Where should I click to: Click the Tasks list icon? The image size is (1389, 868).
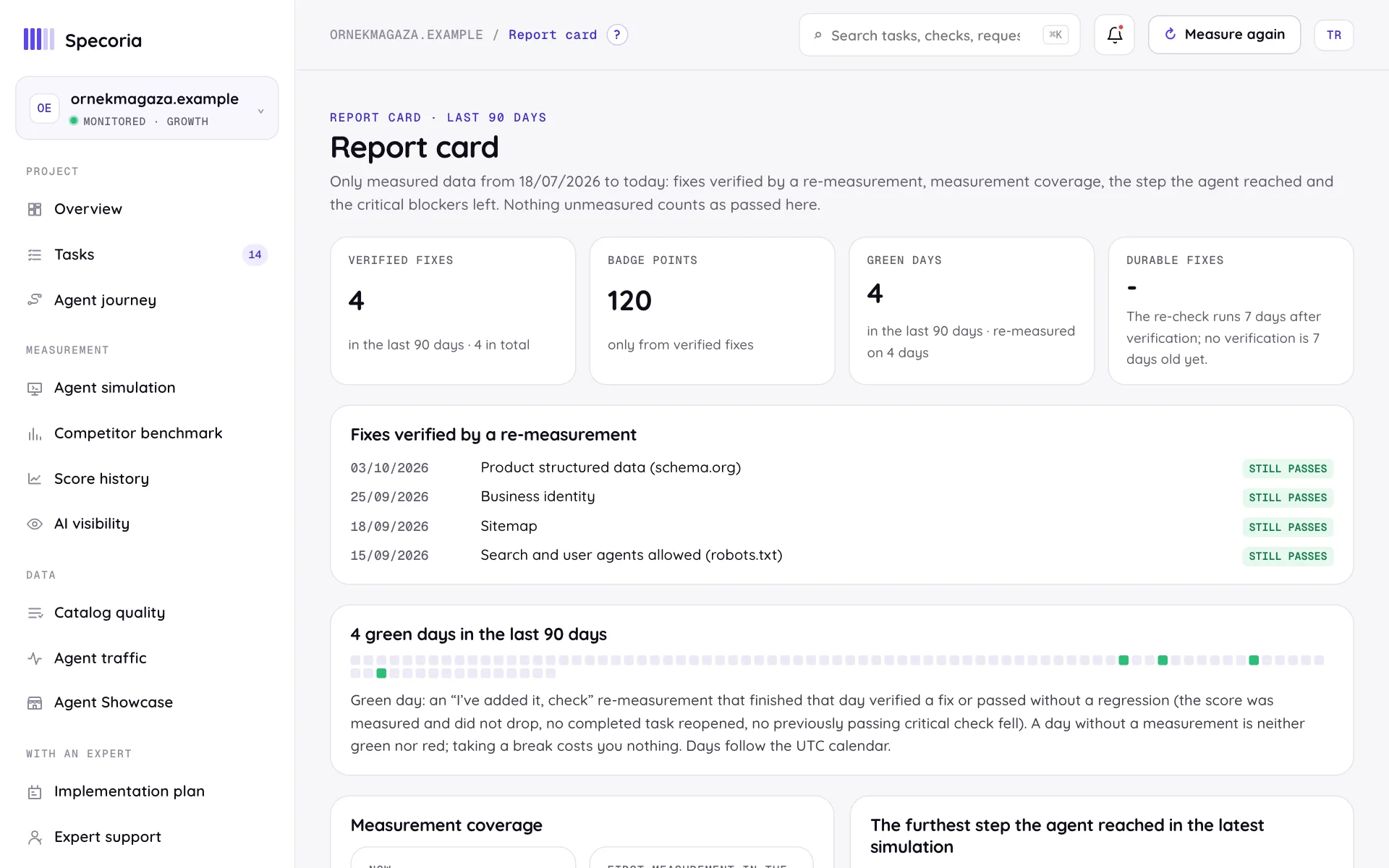[x=35, y=255]
